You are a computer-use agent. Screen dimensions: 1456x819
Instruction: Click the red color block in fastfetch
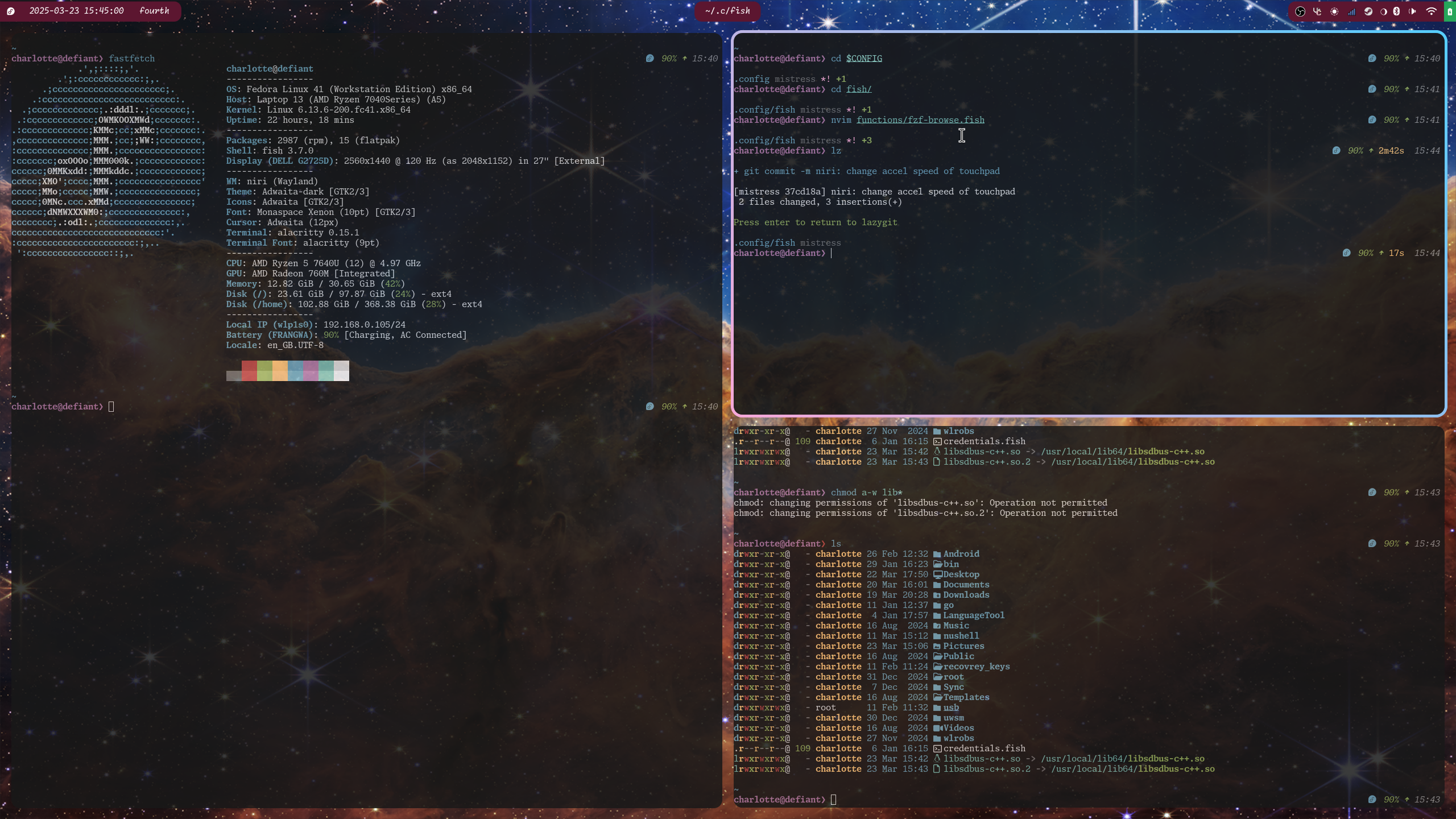click(249, 370)
